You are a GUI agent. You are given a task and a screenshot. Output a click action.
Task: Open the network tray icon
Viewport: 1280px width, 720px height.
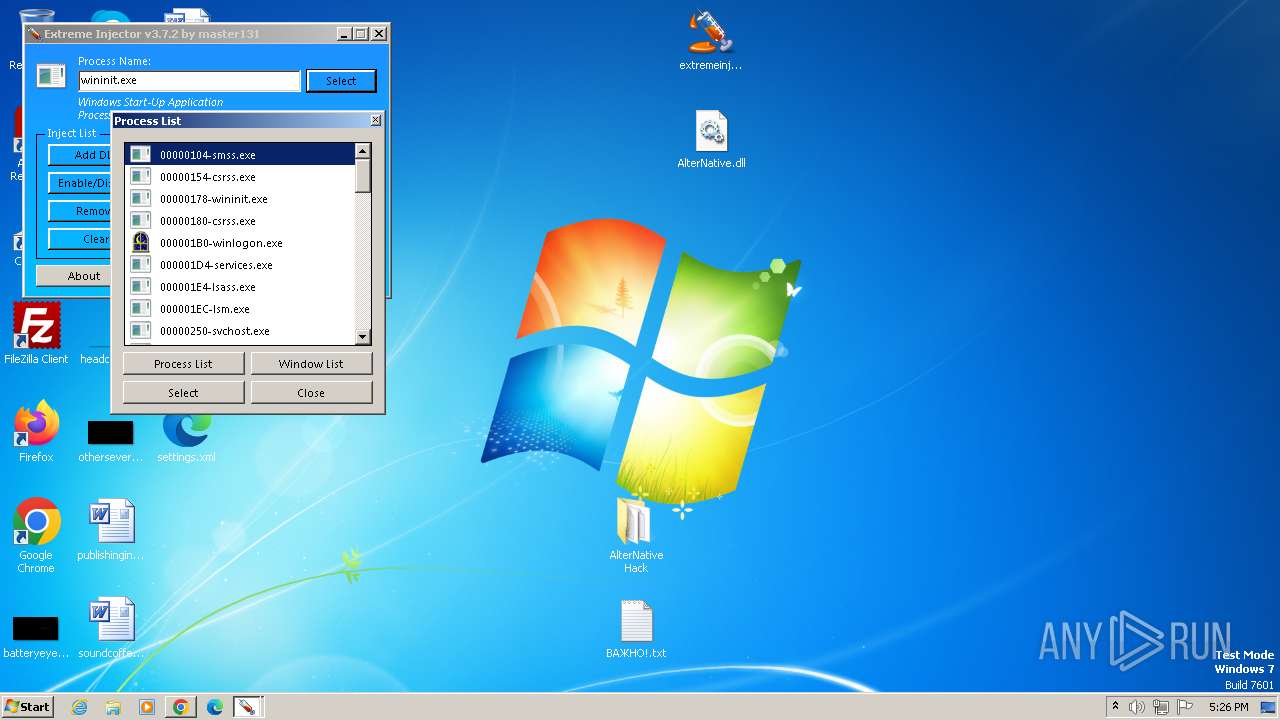1160,707
